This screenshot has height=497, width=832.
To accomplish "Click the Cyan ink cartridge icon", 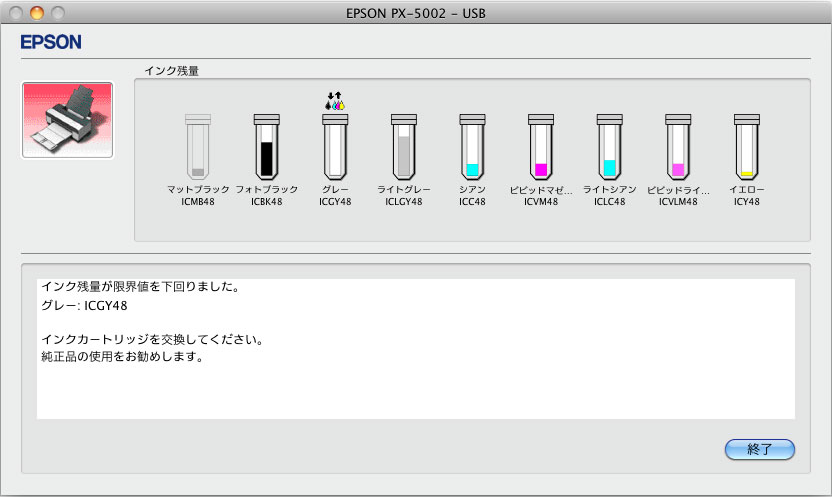I will point(472,147).
